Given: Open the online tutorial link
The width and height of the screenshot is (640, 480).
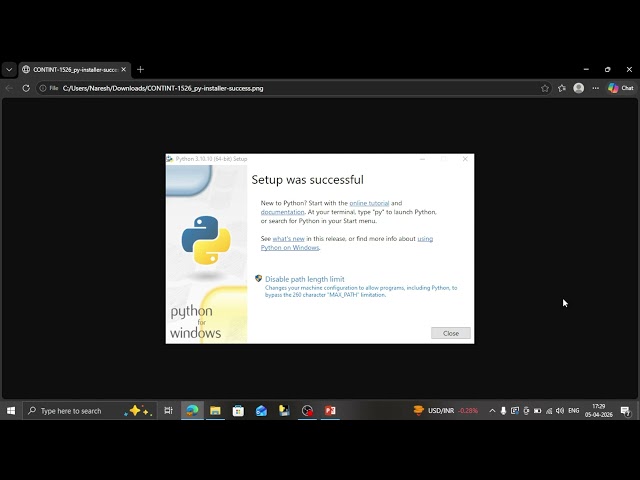Looking at the screenshot, I should click(x=369, y=203).
